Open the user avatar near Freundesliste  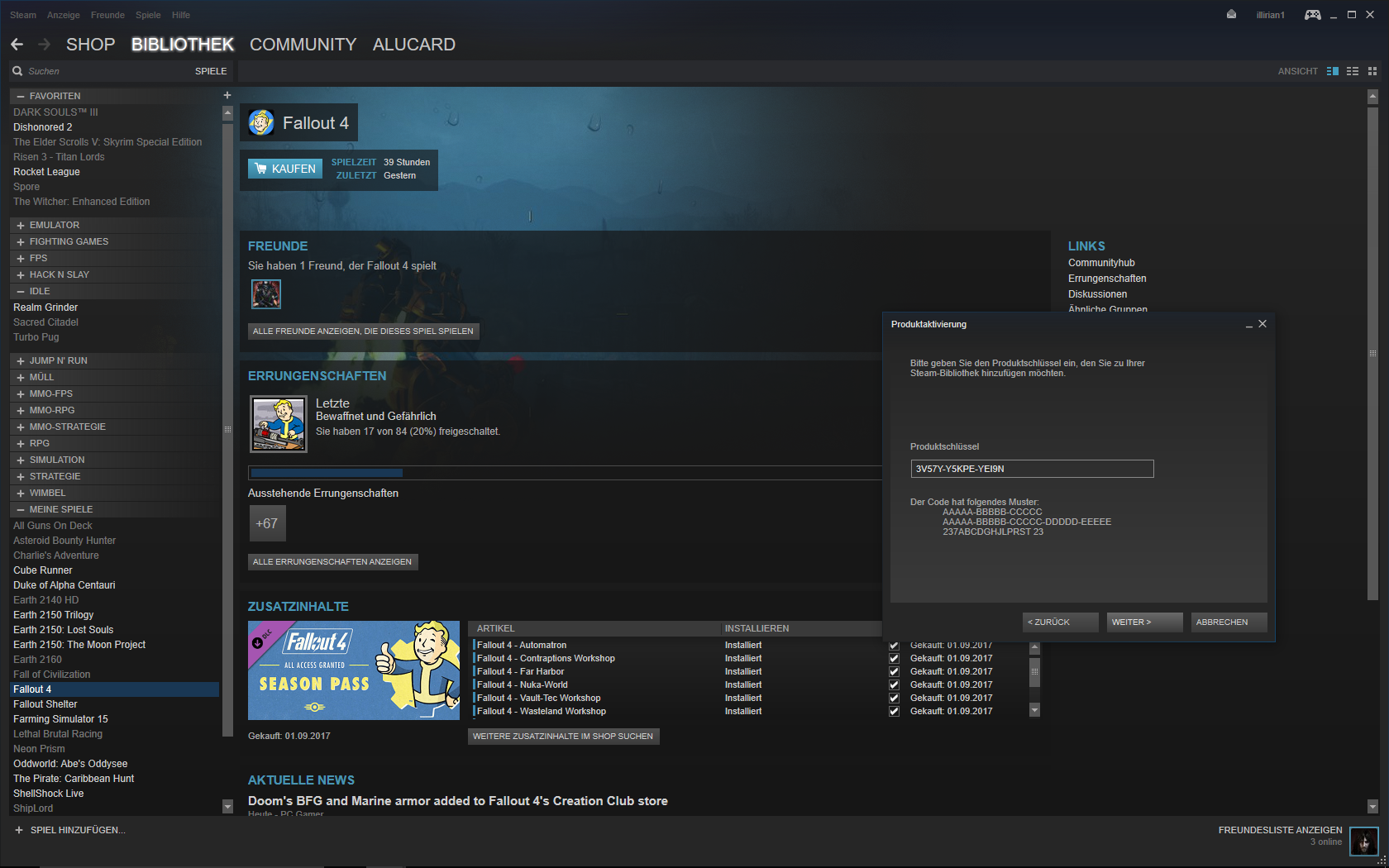[x=1364, y=842]
